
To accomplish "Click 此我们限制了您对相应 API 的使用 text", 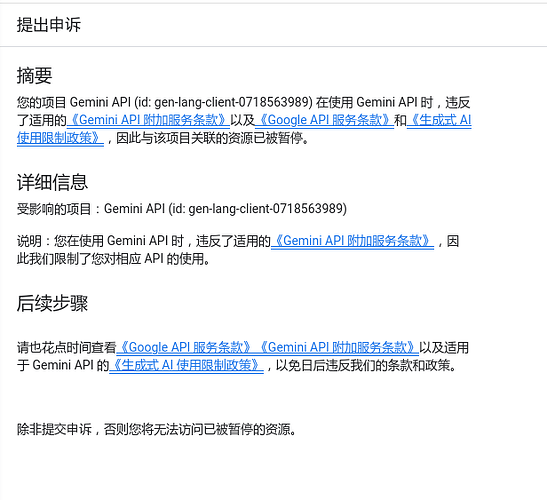I will (113, 259).
